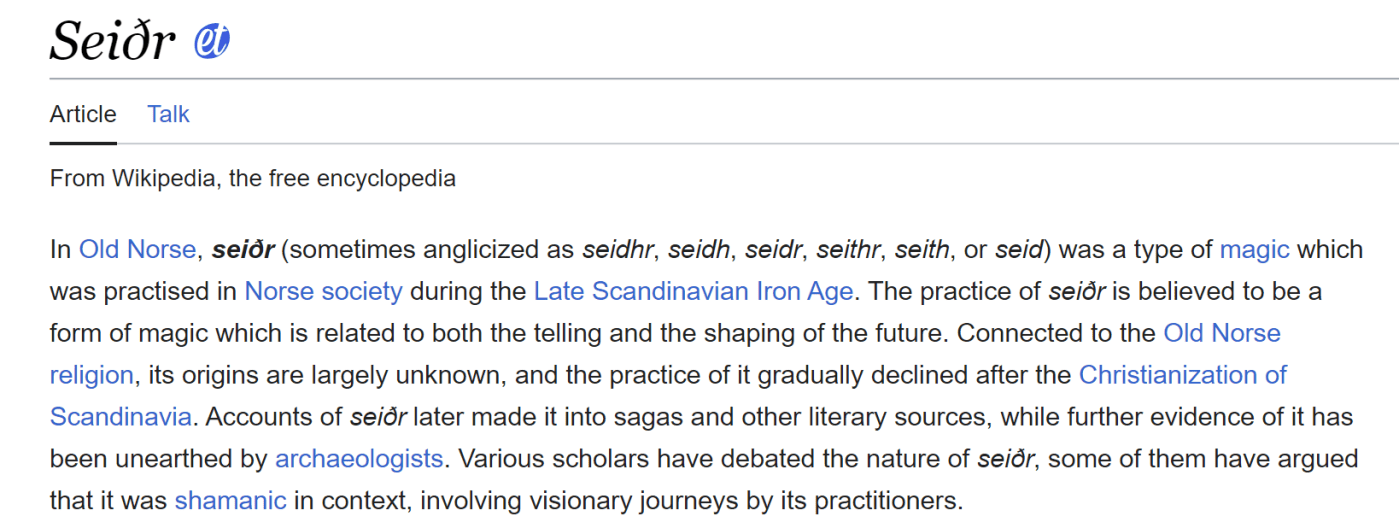
Task: Click 'From Wikipedia, the free encyclopedia' tagline
Action: coord(253,179)
